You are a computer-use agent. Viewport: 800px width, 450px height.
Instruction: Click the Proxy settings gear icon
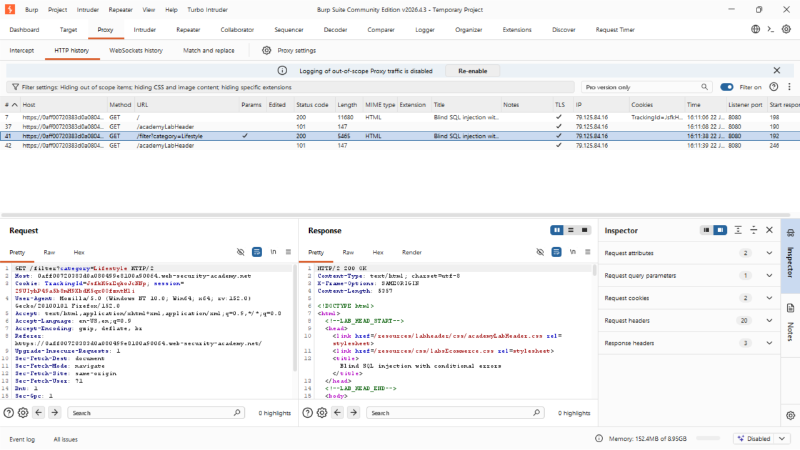pos(266,50)
